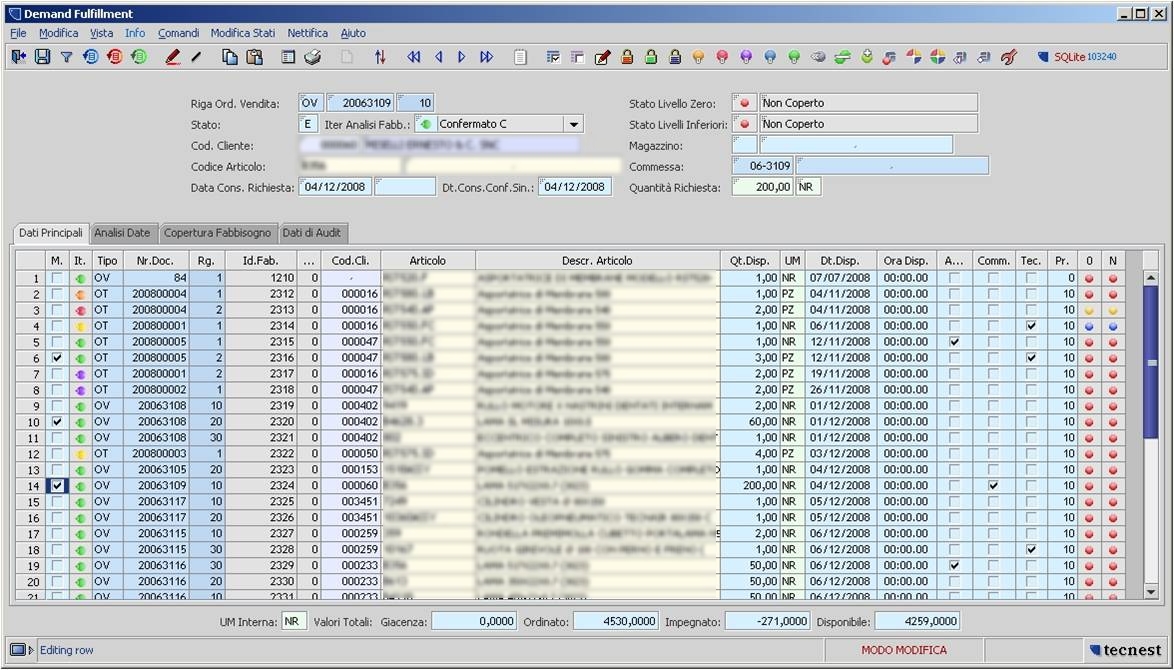Screen dimensions: 1174x670
Task: Click the green padlock icon
Action: coord(651,57)
